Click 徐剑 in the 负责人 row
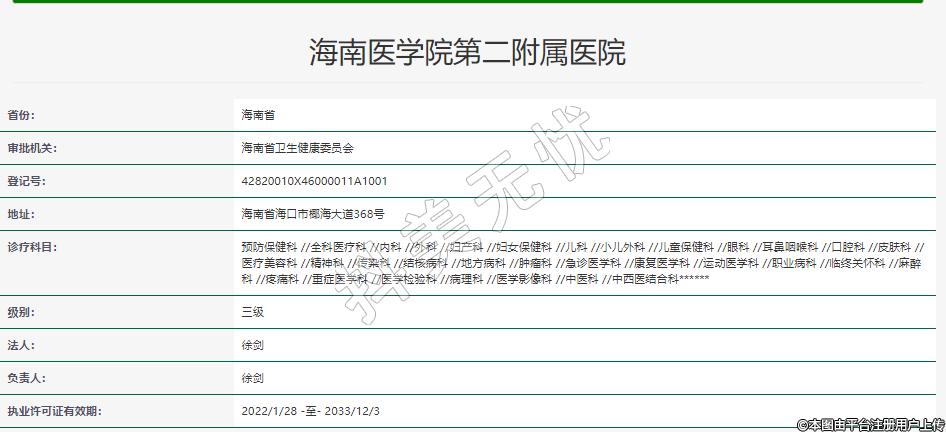The height and width of the screenshot is (432, 946). [x=252, y=378]
